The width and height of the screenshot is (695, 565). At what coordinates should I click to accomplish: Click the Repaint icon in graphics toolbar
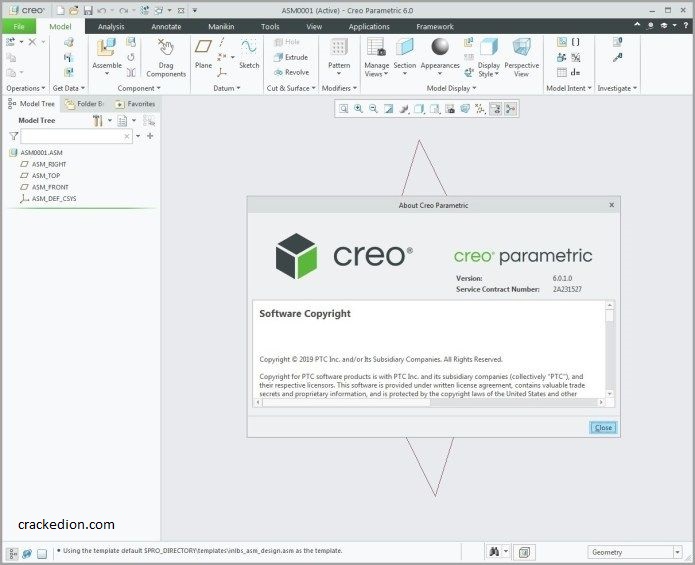pyautogui.click(x=389, y=109)
